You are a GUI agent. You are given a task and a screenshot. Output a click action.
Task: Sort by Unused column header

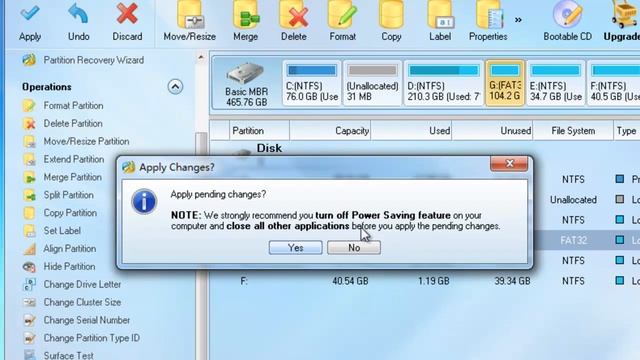492,131
